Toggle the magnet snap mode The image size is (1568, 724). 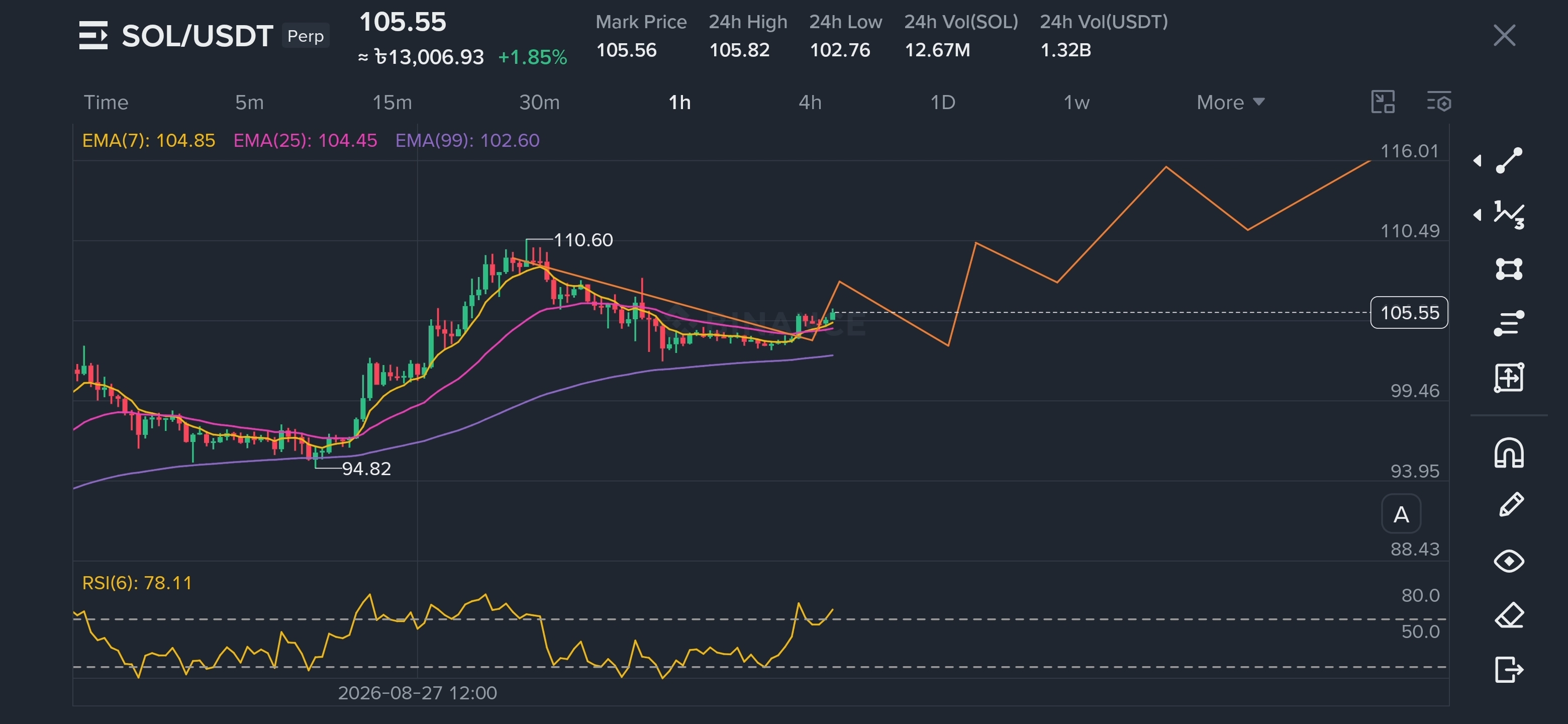1509,453
